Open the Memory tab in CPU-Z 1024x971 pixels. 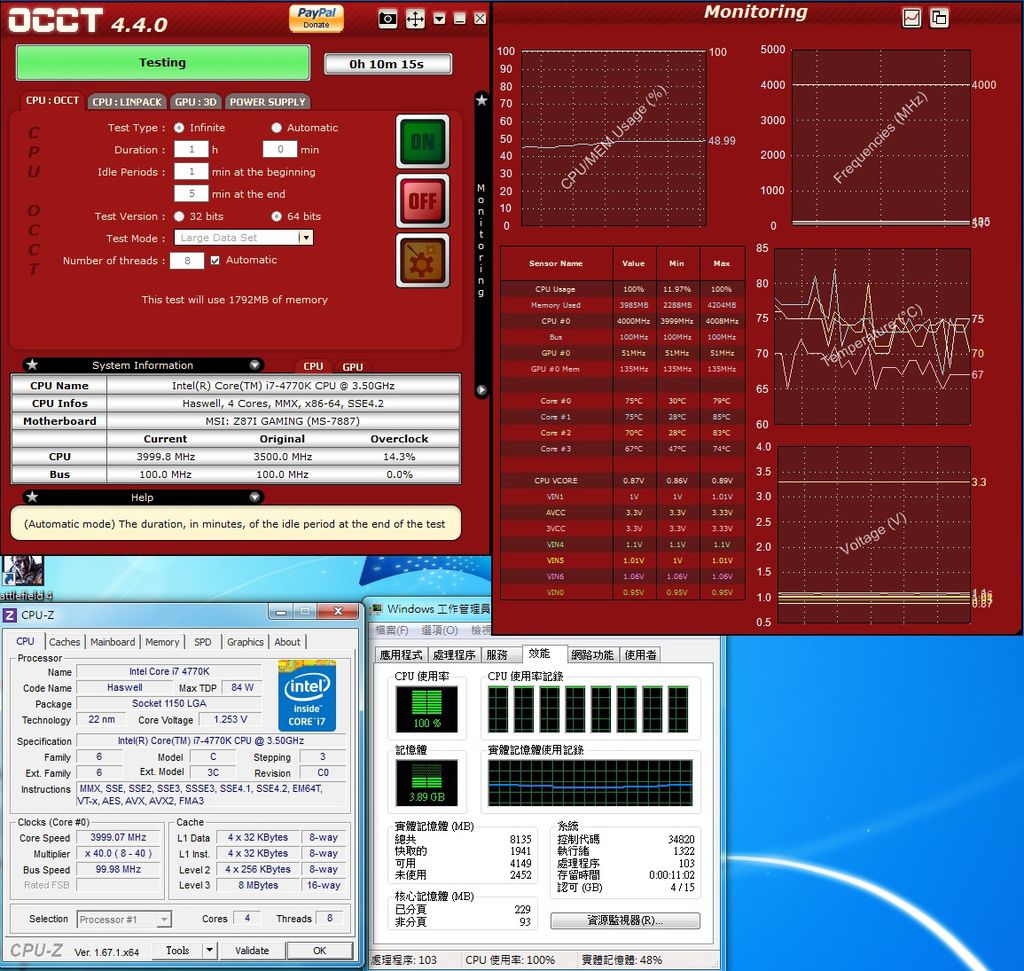tap(163, 642)
